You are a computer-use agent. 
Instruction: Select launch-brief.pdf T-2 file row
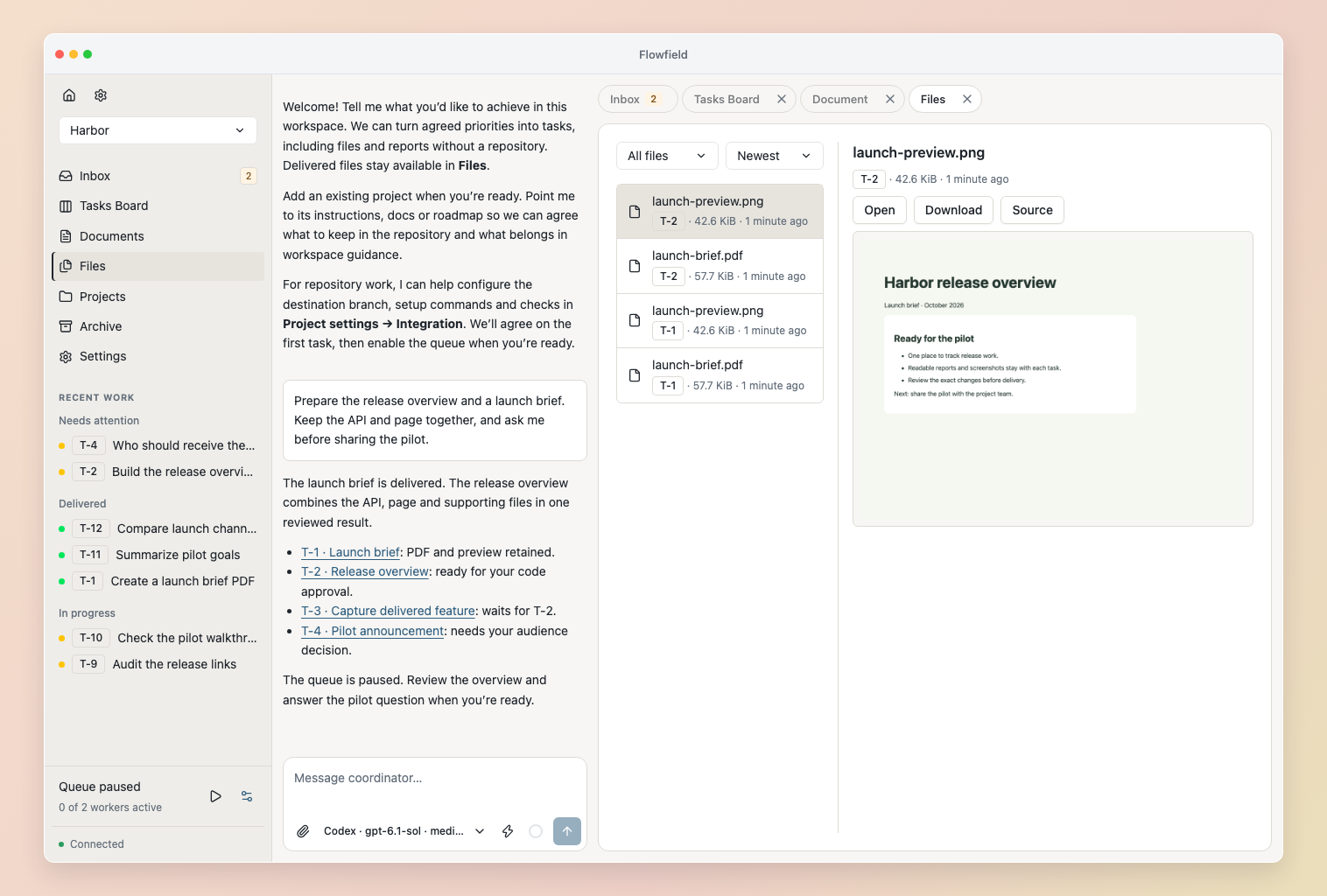coord(720,266)
